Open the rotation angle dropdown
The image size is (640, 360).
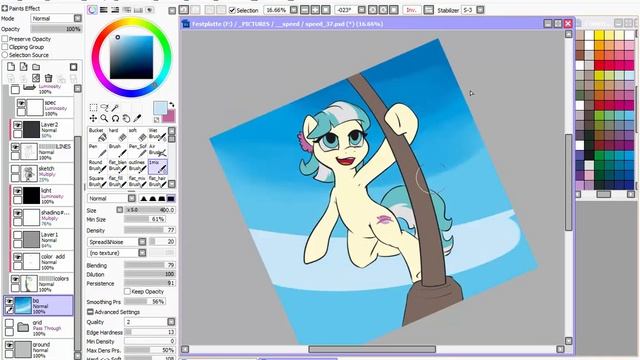coord(362,10)
